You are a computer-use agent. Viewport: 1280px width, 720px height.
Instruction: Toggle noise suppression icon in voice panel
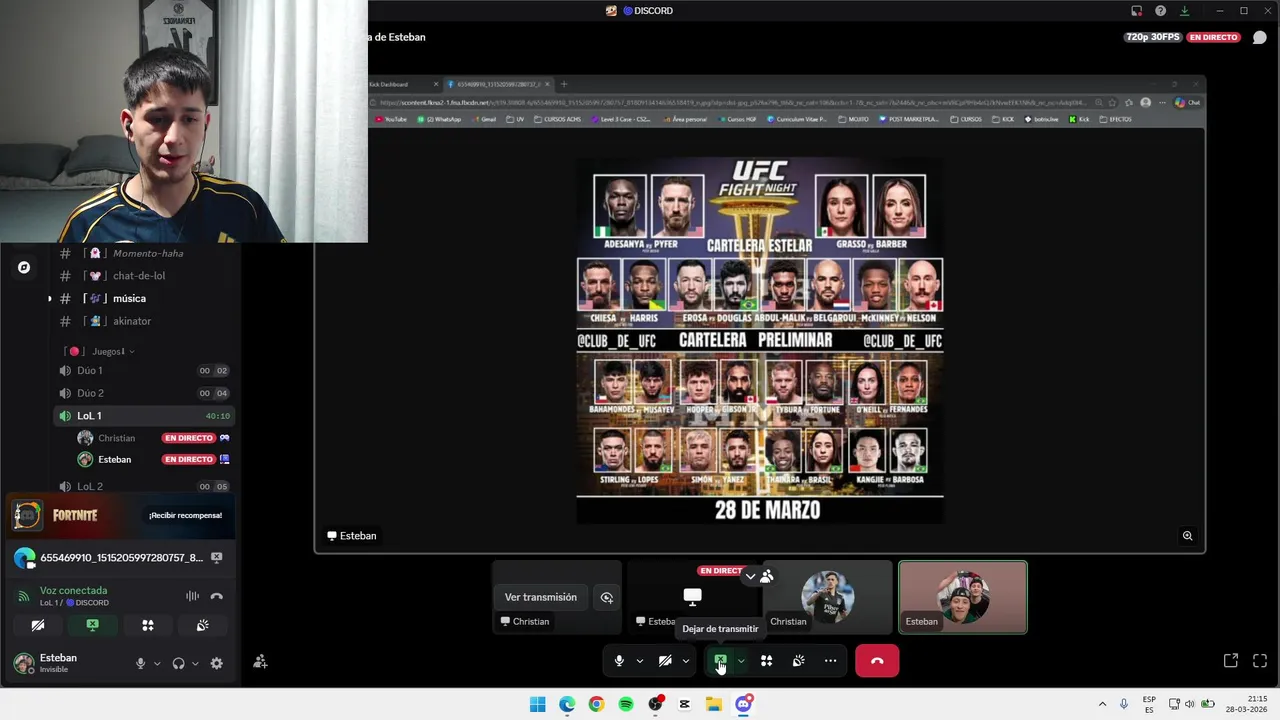coord(192,597)
